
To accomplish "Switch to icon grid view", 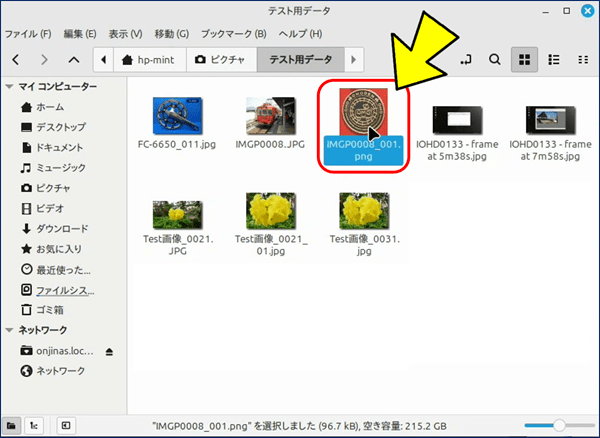I will (523, 60).
